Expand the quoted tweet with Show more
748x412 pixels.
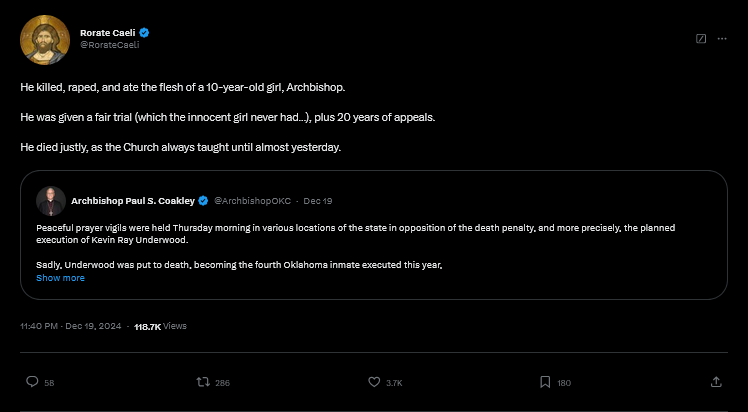click(x=60, y=278)
